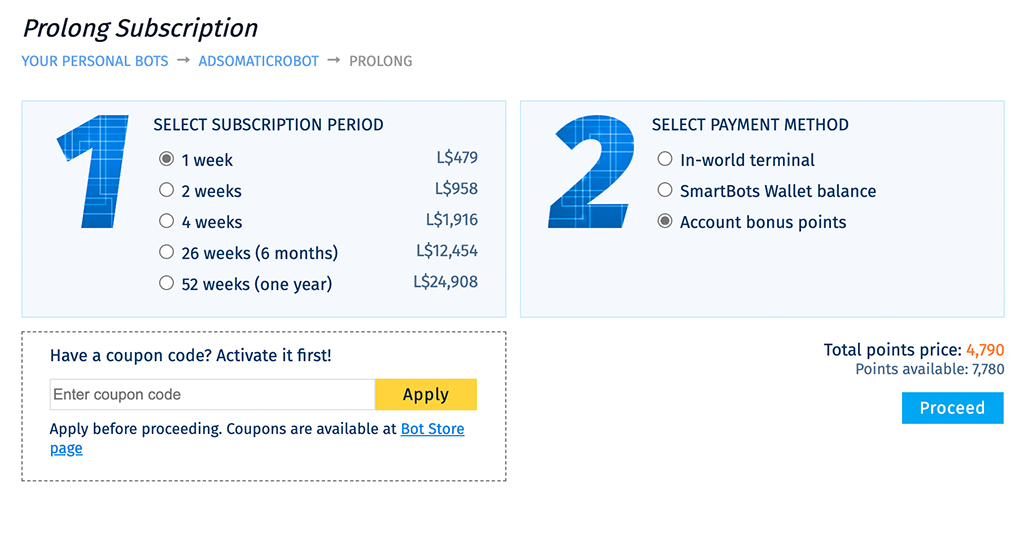Select the 1 week subscription period

tap(167, 159)
